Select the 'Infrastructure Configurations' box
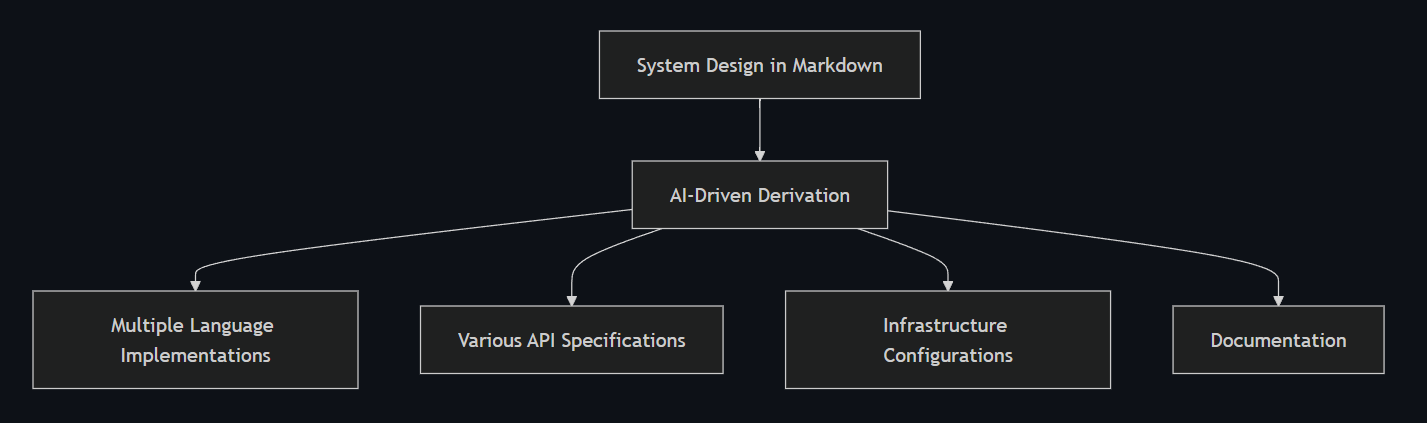The width and height of the screenshot is (1427, 423). click(x=947, y=340)
